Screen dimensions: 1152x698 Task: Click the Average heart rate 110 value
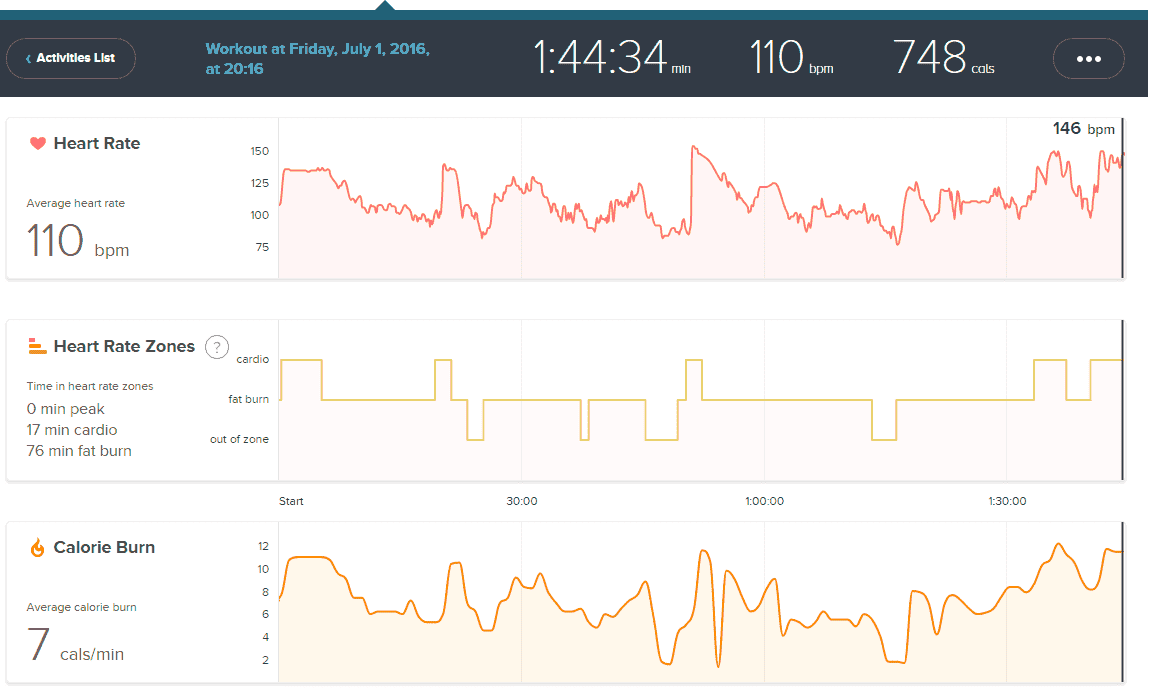click(77, 242)
